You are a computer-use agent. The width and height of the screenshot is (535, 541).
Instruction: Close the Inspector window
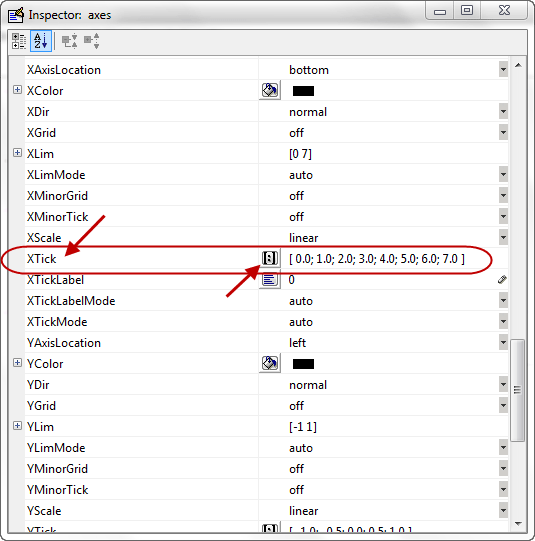pyautogui.click(x=504, y=11)
